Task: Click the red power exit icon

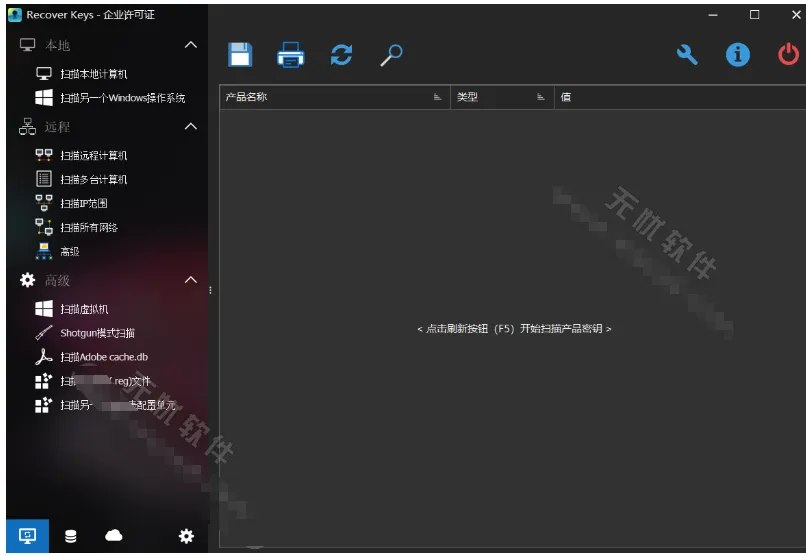Action: [x=788, y=54]
